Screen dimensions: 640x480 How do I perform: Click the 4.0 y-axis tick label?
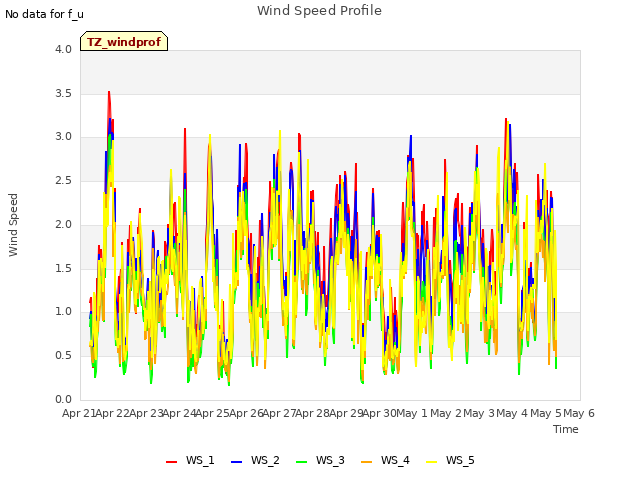click(63, 49)
